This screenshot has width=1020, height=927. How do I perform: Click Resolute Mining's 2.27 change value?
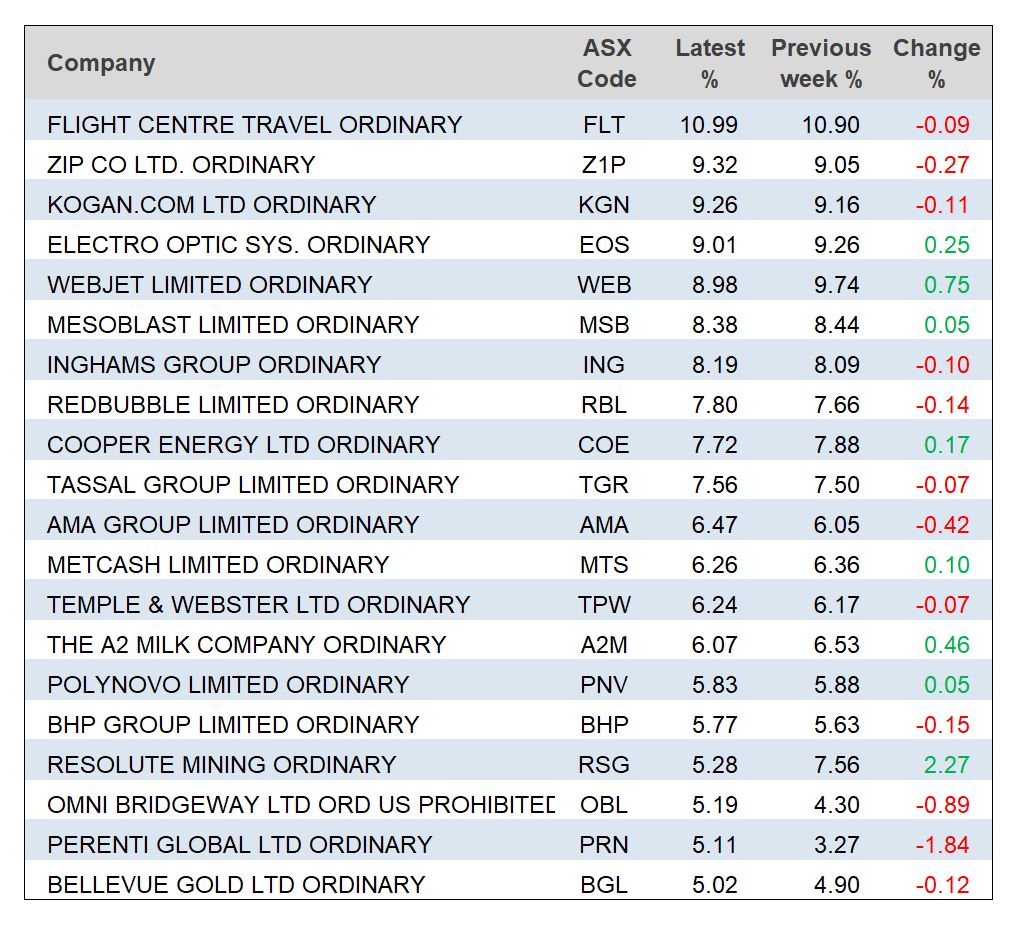pyautogui.click(x=946, y=765)
